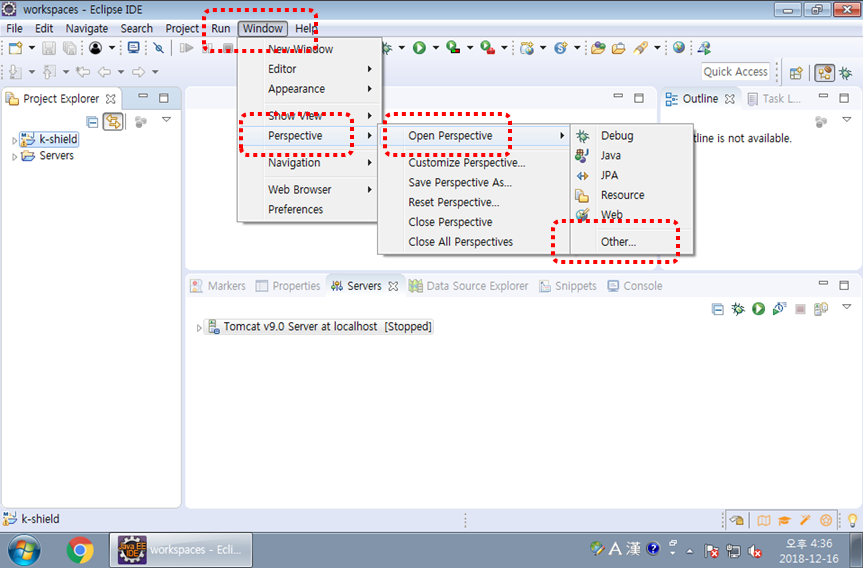Open the New wizard dropdown arrow
Screen dimensions: 863x568
click(x=32, y=48)
